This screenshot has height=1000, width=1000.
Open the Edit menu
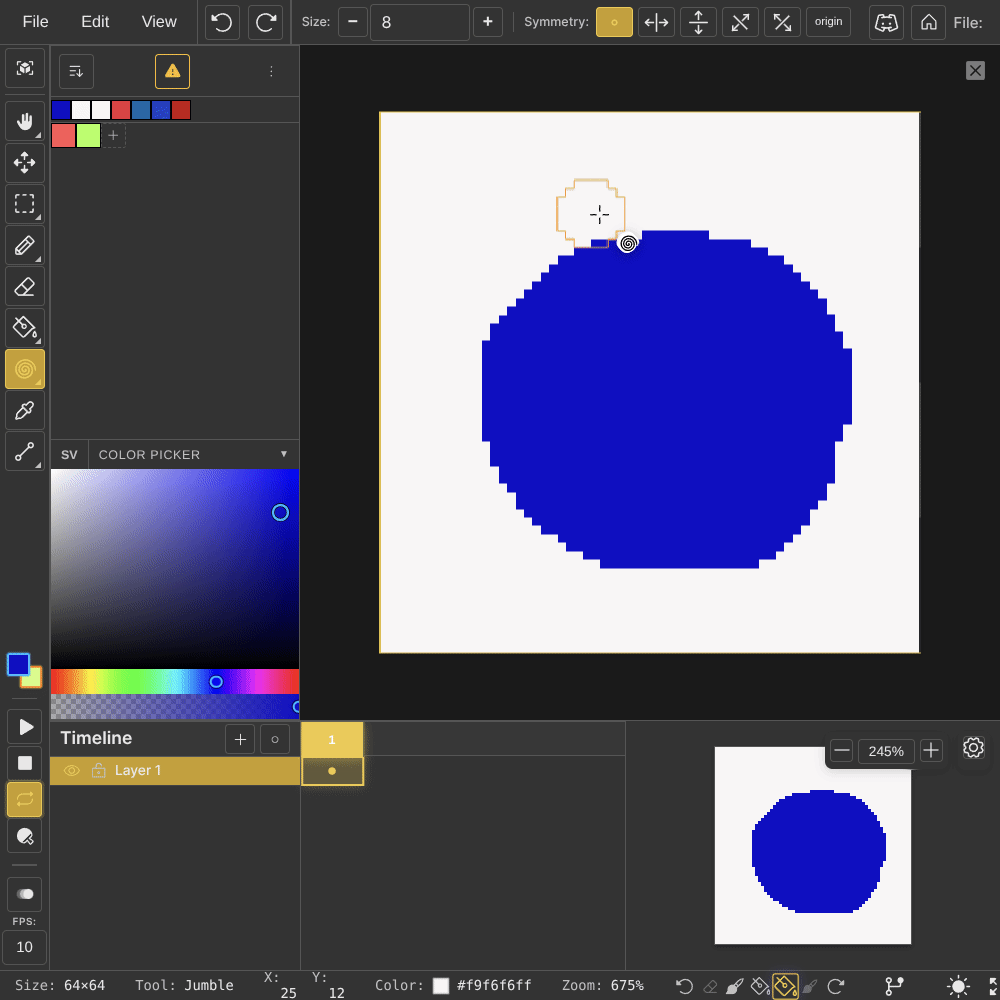[x=95, y=22]
